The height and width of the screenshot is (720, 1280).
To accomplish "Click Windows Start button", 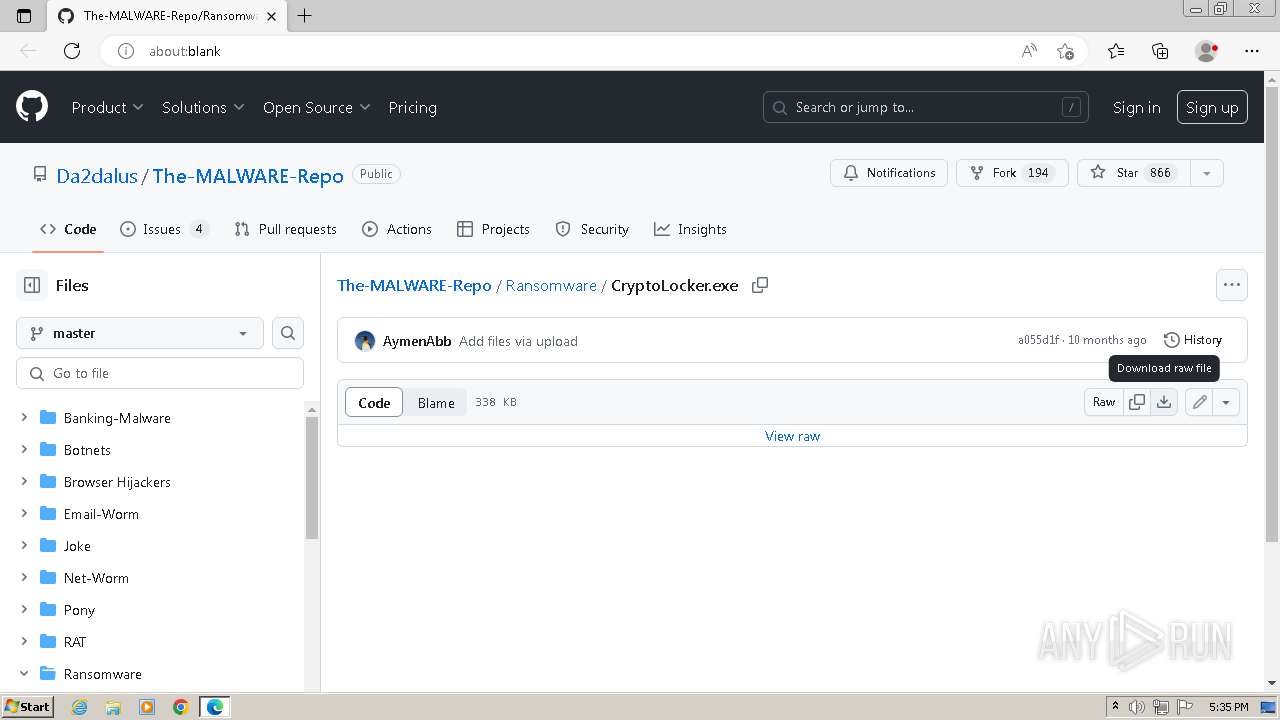I will coord(27,707).
